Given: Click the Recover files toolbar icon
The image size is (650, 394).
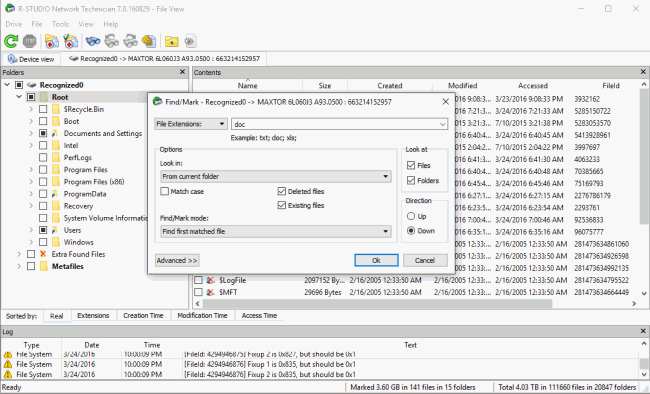Looking at the screenshot, I should tap(52, 41).
